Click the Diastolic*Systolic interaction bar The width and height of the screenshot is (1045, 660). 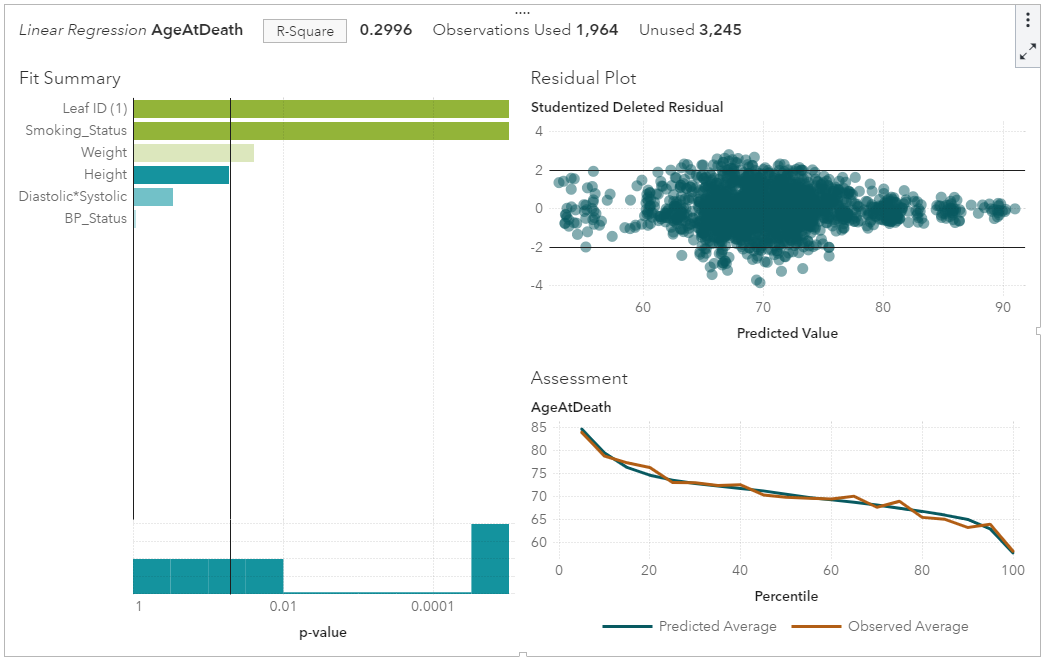coord(153,197)
